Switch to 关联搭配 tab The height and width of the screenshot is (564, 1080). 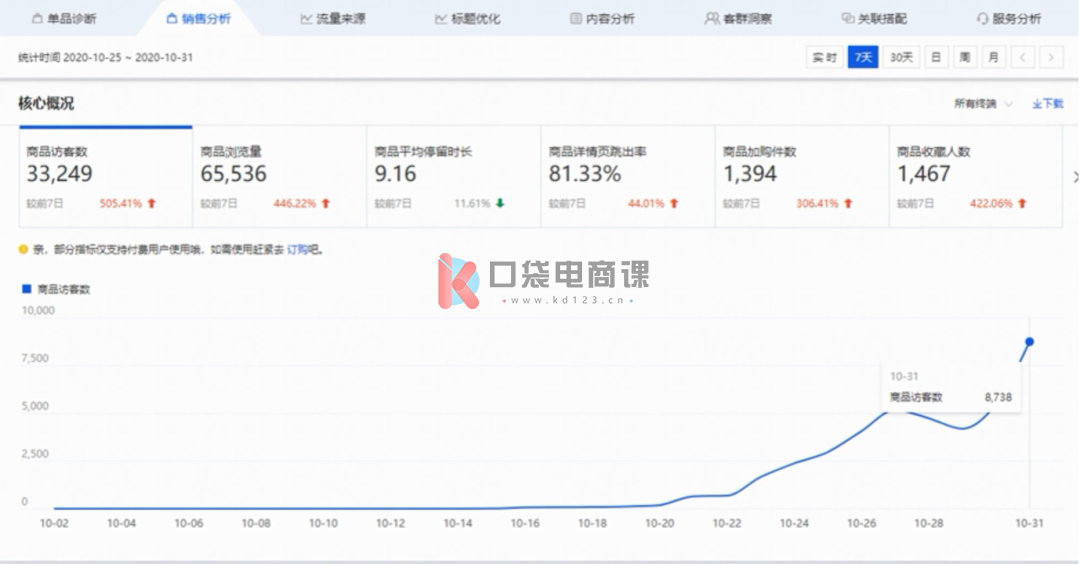[x=874, y=19]
